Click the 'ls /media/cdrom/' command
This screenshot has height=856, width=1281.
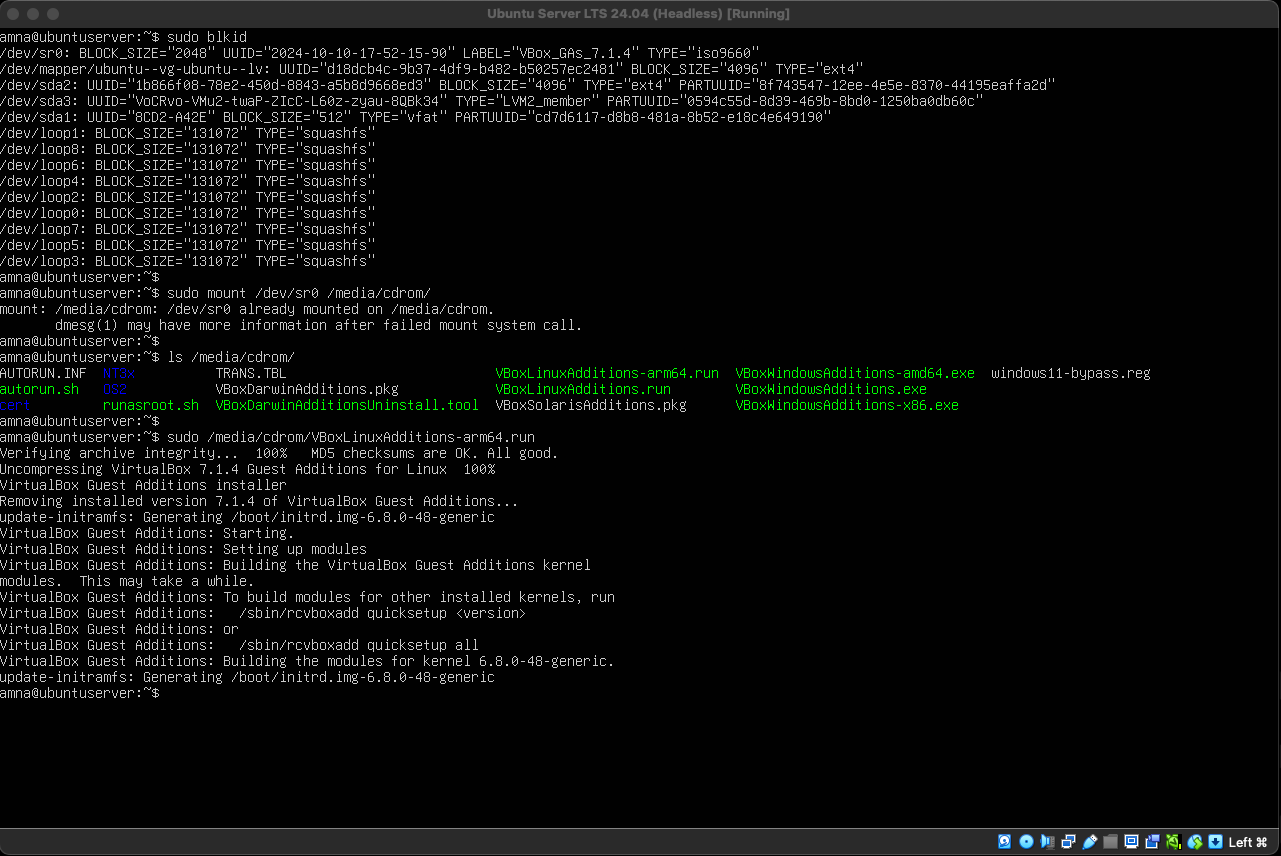pyautogui.click(x=231, y=357)
